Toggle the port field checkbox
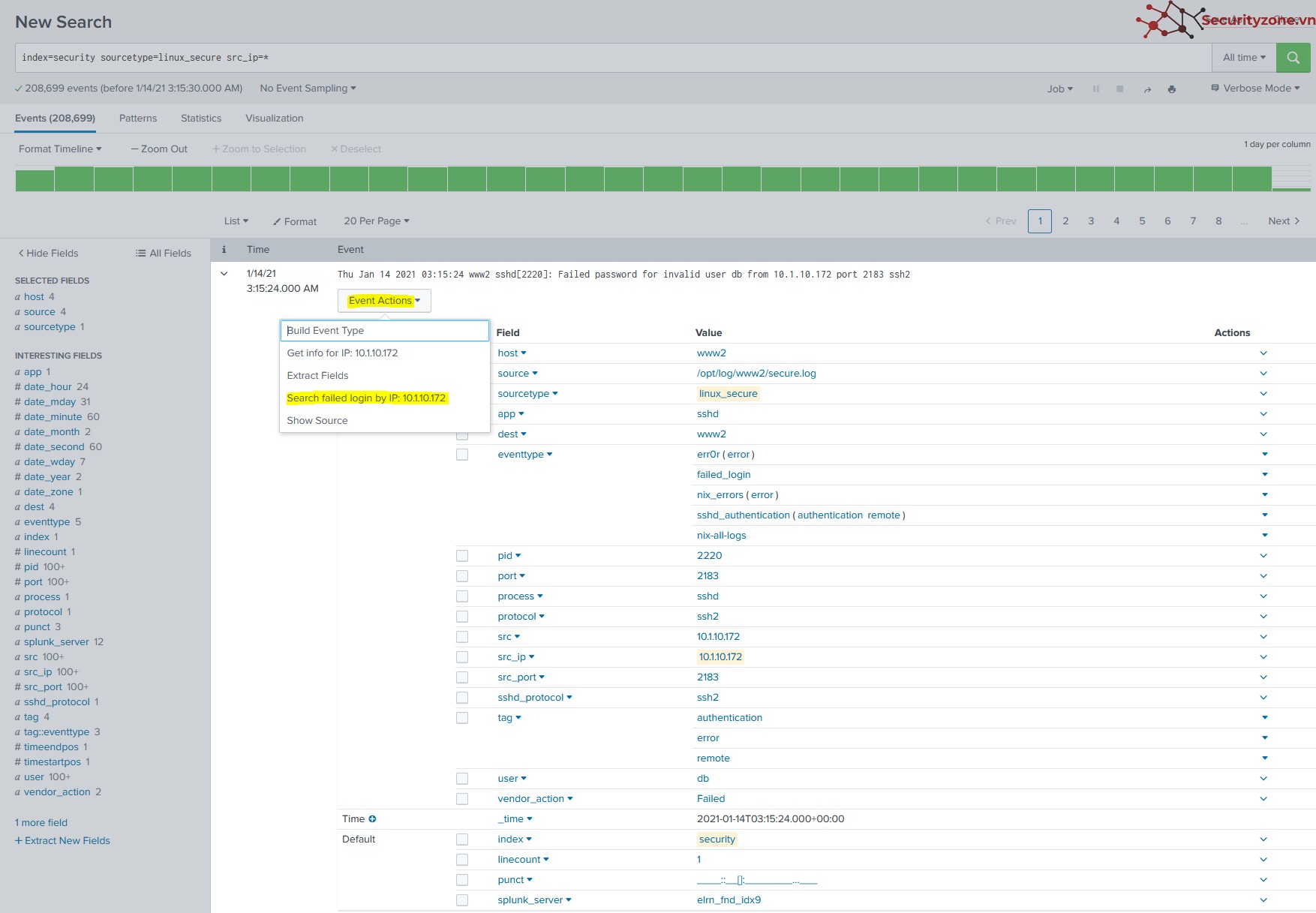 462,576
